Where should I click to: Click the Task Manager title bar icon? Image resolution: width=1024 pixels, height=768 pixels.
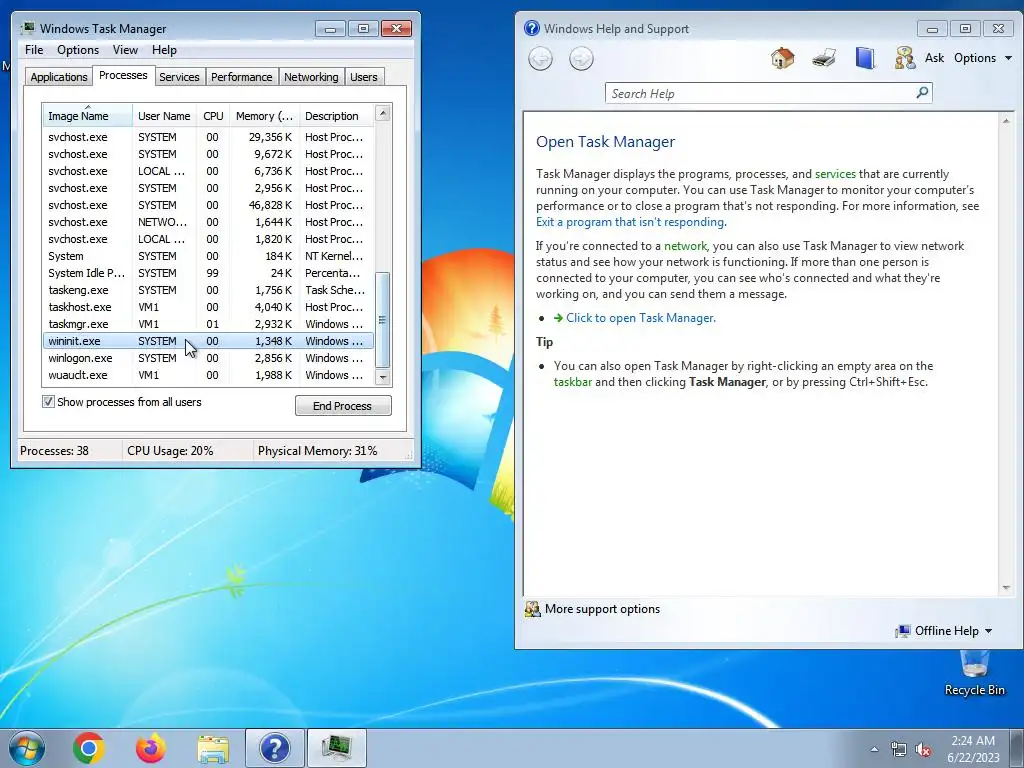(27, 28)
